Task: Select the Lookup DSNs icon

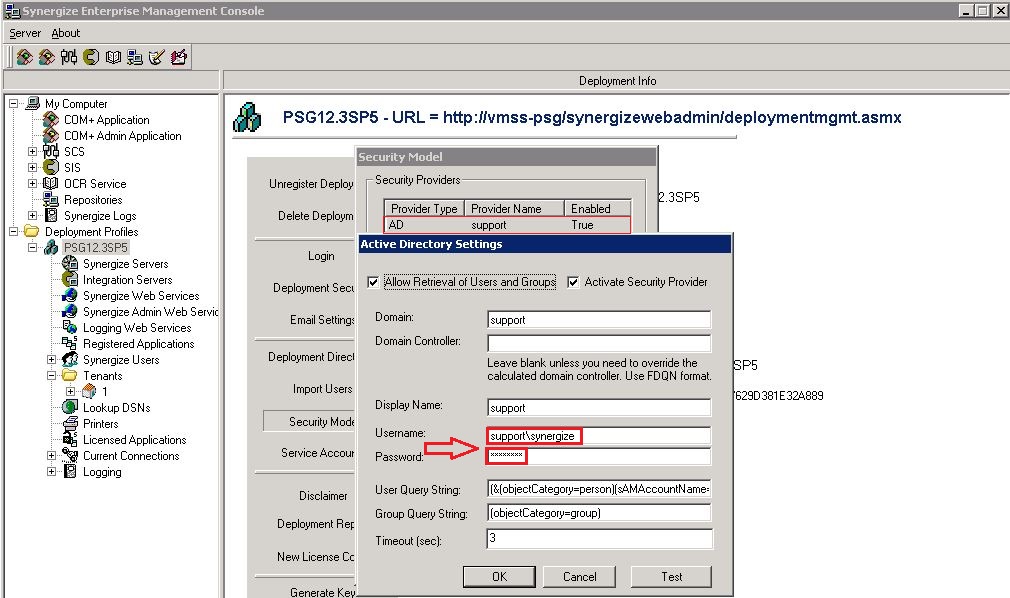Action: pos(70,407)
